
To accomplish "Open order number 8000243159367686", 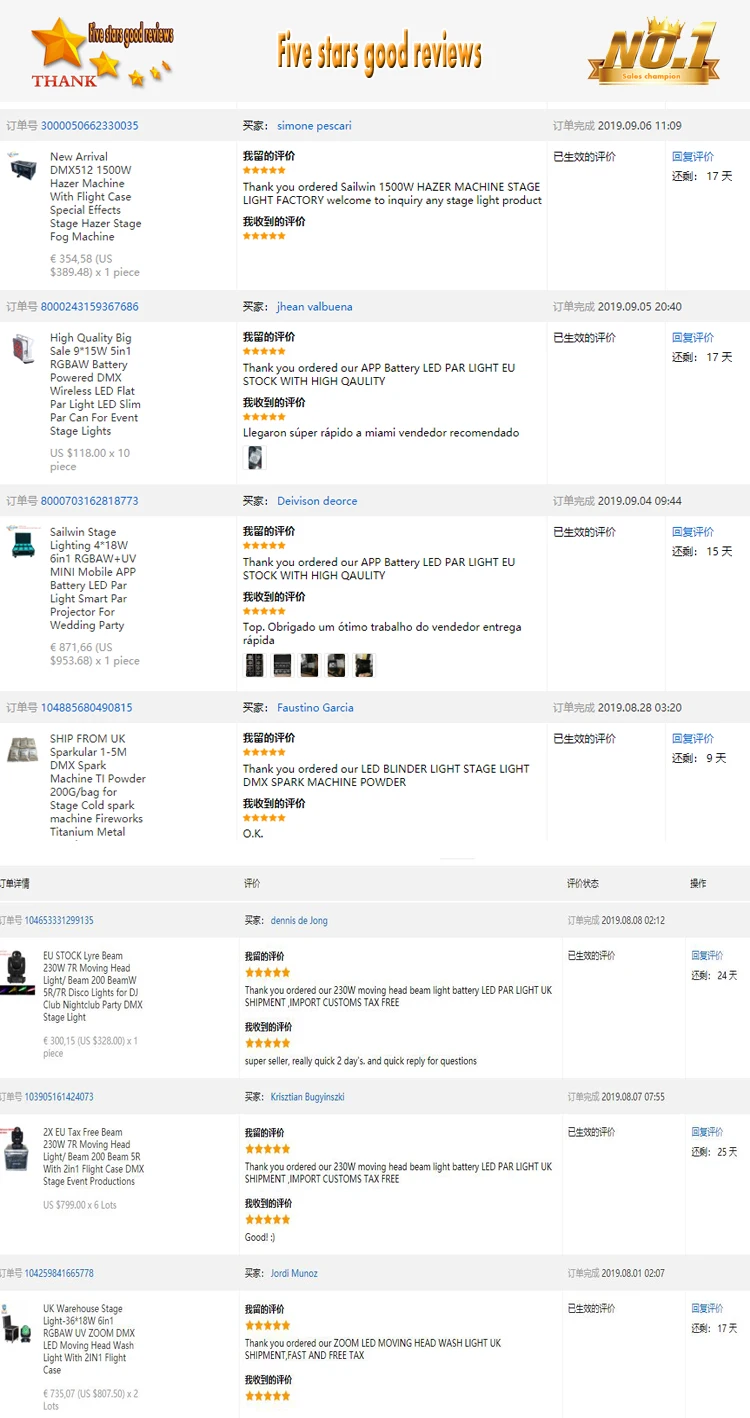I will (x=90, y=307).
